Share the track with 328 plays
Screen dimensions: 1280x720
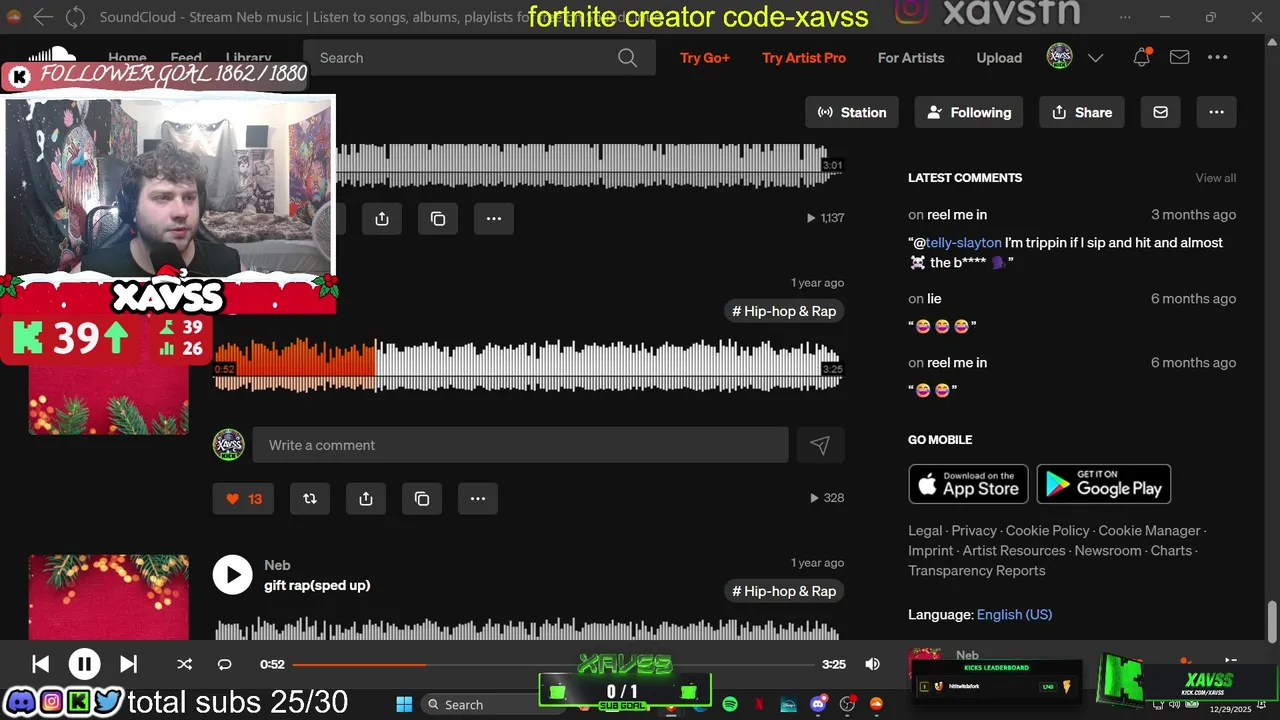coord(366,498)
